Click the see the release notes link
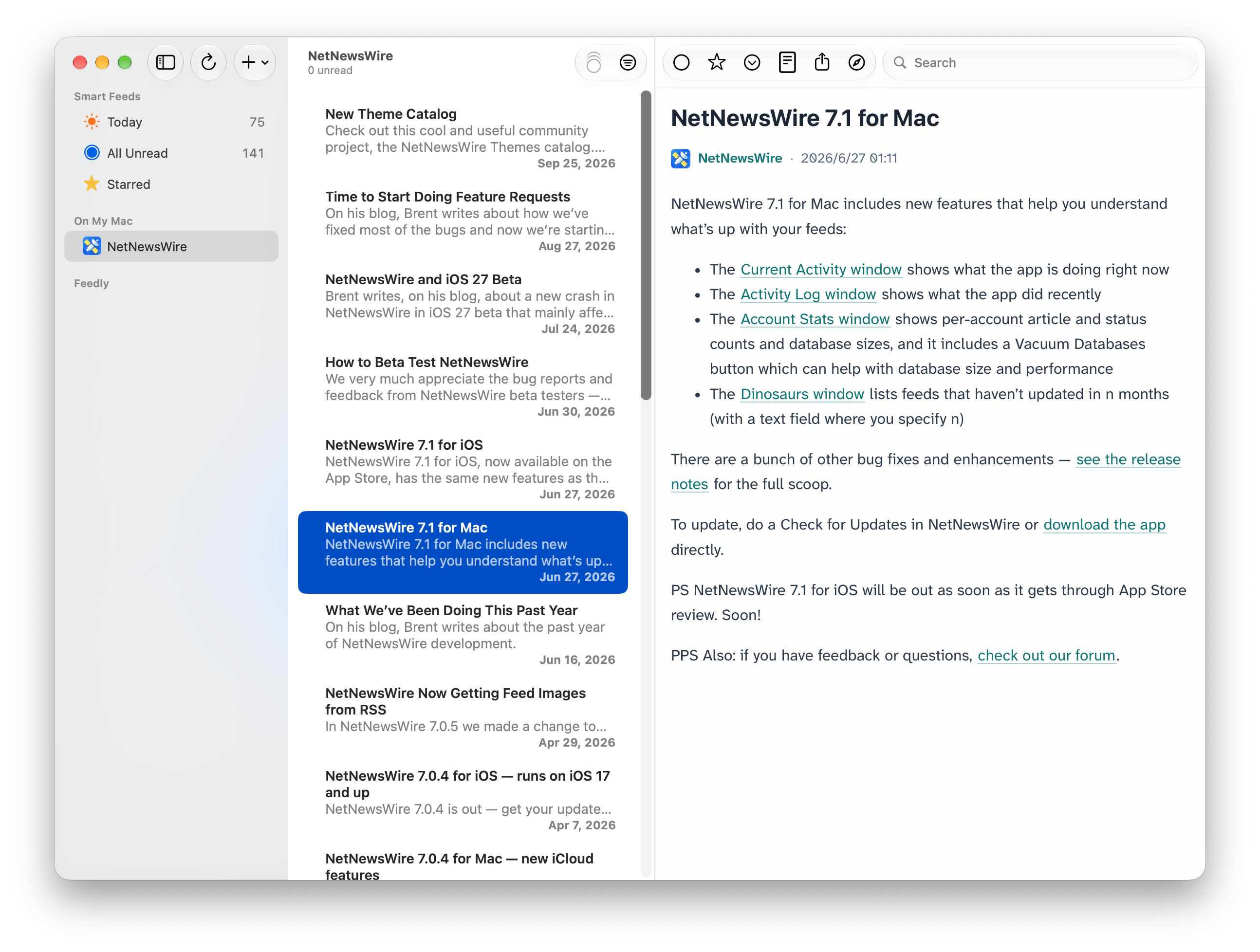Screen dimensions: 1260x952 [x=1128, y=459]
